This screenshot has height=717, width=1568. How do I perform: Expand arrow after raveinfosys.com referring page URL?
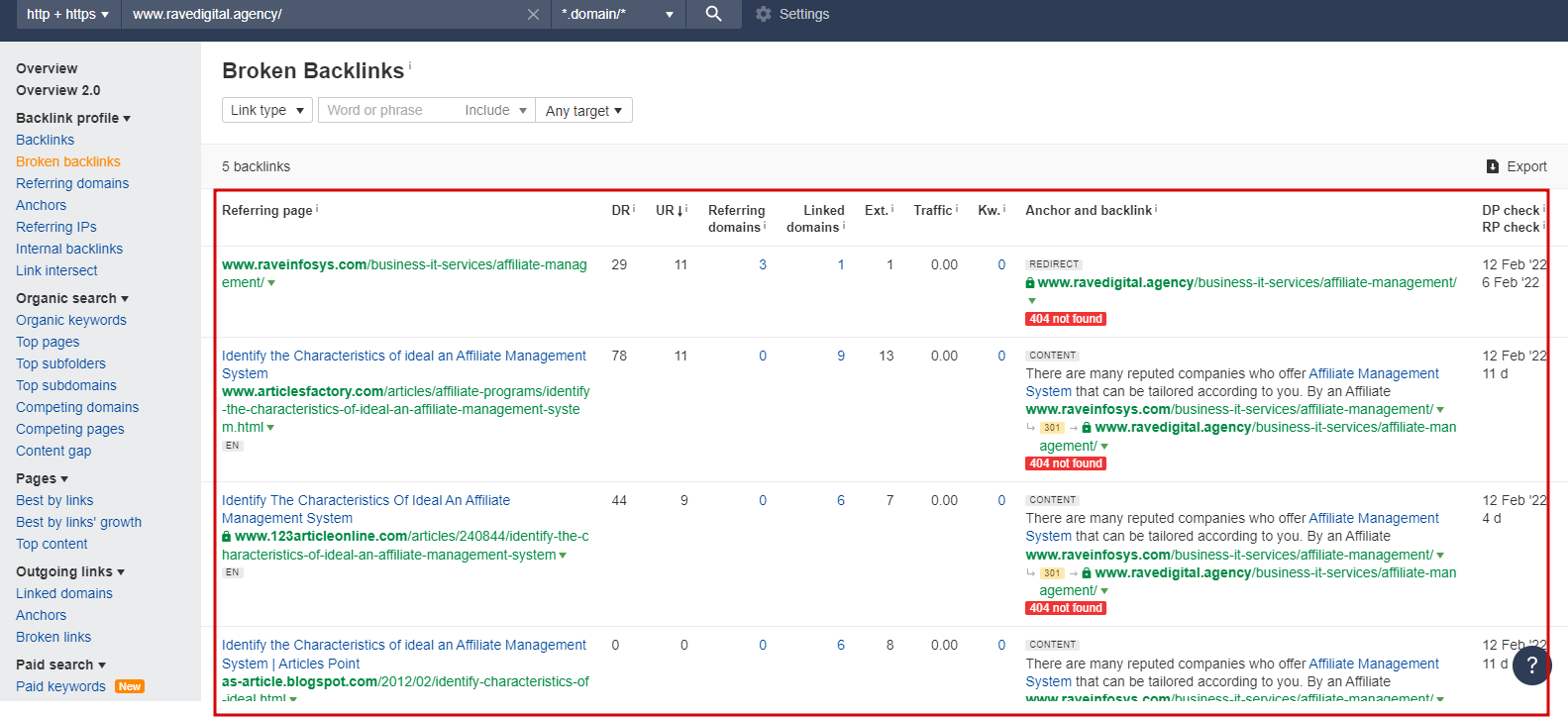271,283
